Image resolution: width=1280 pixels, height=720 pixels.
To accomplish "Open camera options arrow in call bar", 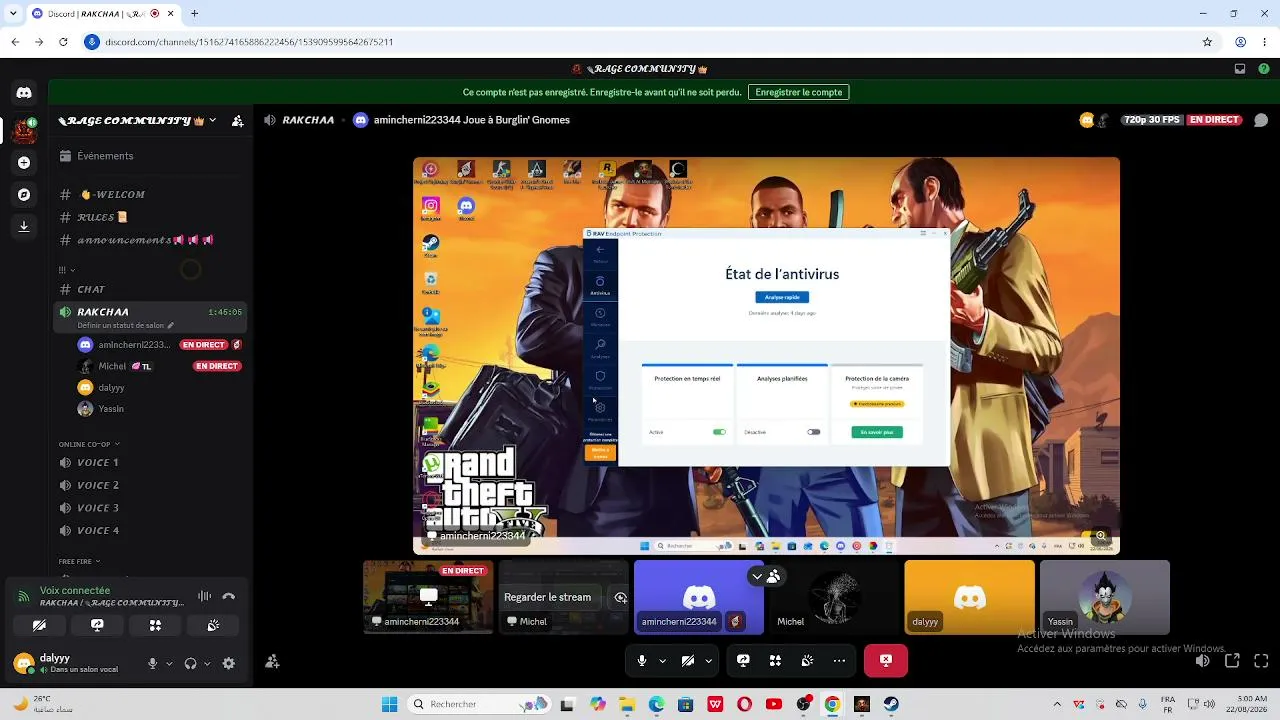I will [x=709, y=661].
